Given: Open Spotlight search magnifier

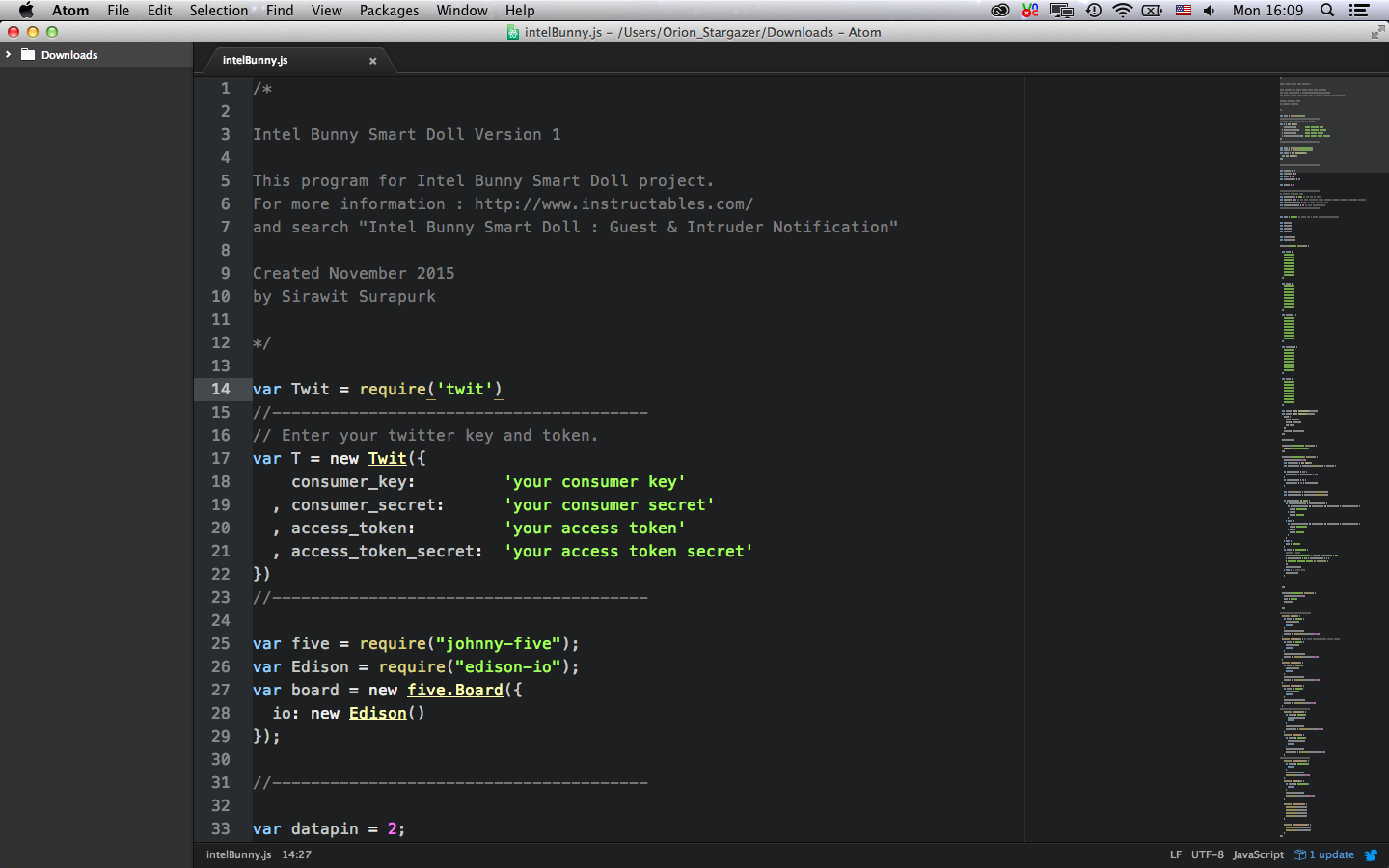Looking at the screenshot, I should pyautogui.click(x=1327, y=11).
